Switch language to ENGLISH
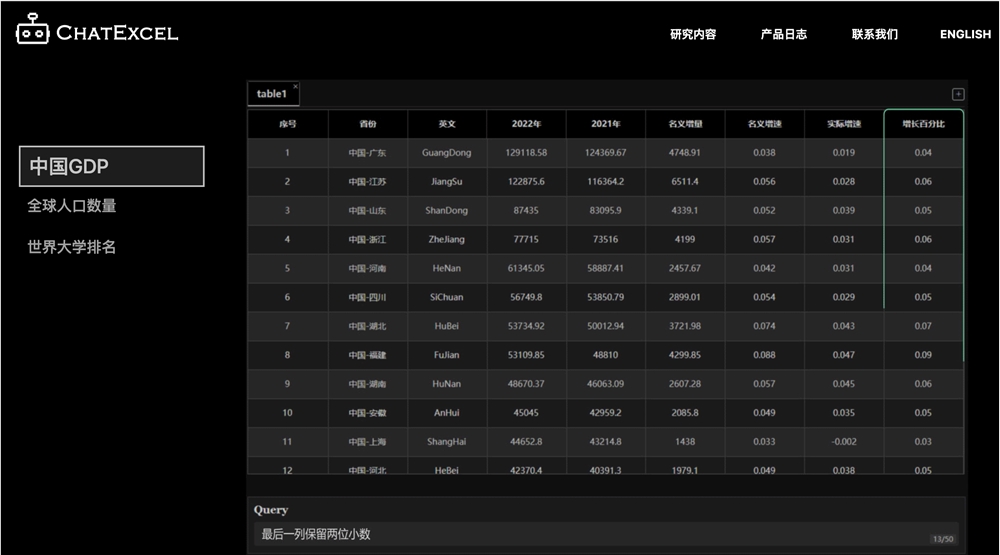Screen dimensions: 1000x555 pyautogui.click(x=965, y=34)
